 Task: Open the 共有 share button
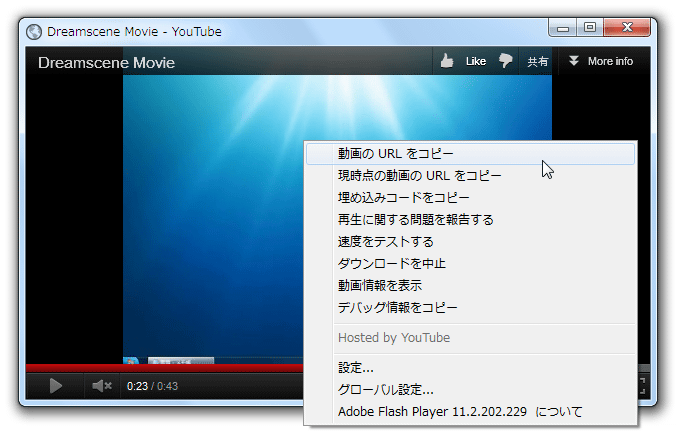pyautogui.click(x=538, y=61)
